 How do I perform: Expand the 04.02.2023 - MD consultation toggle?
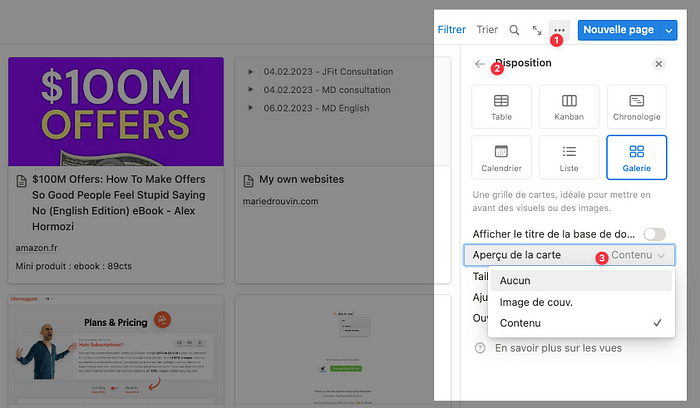click(x=250, y=90)
